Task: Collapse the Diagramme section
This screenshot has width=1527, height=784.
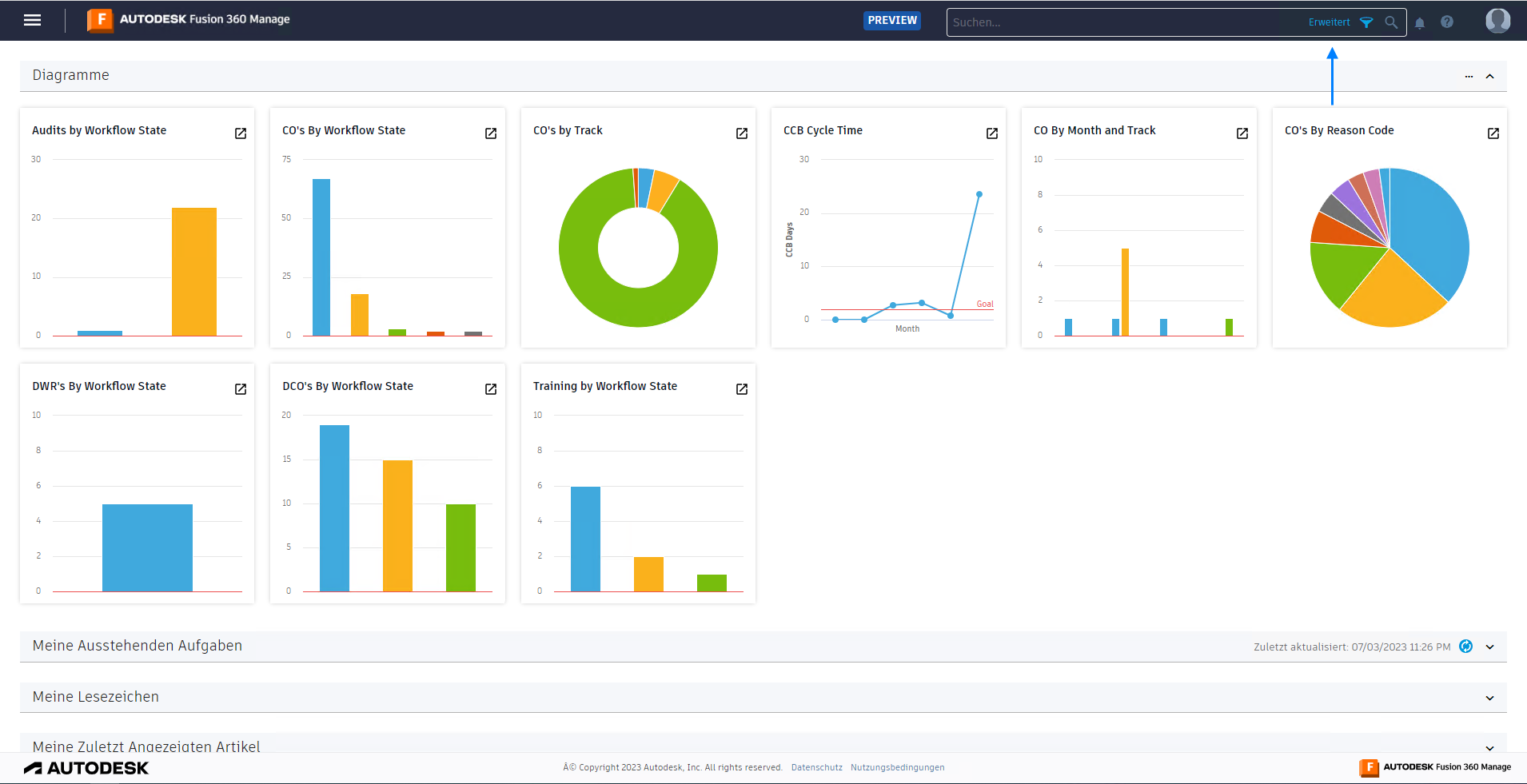Action: point(1490,77)
